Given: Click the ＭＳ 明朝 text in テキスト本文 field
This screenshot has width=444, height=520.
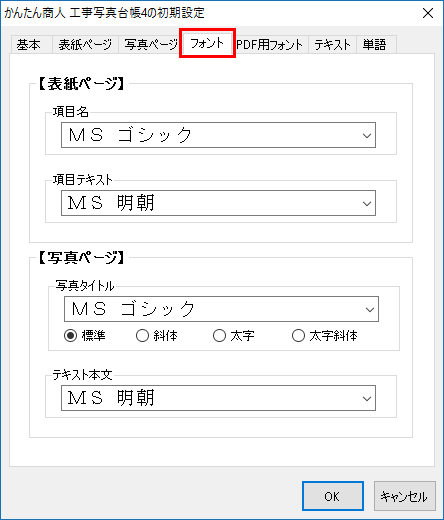Looking at the screenshot, I should pyautogui.click(x=111, y=398).
